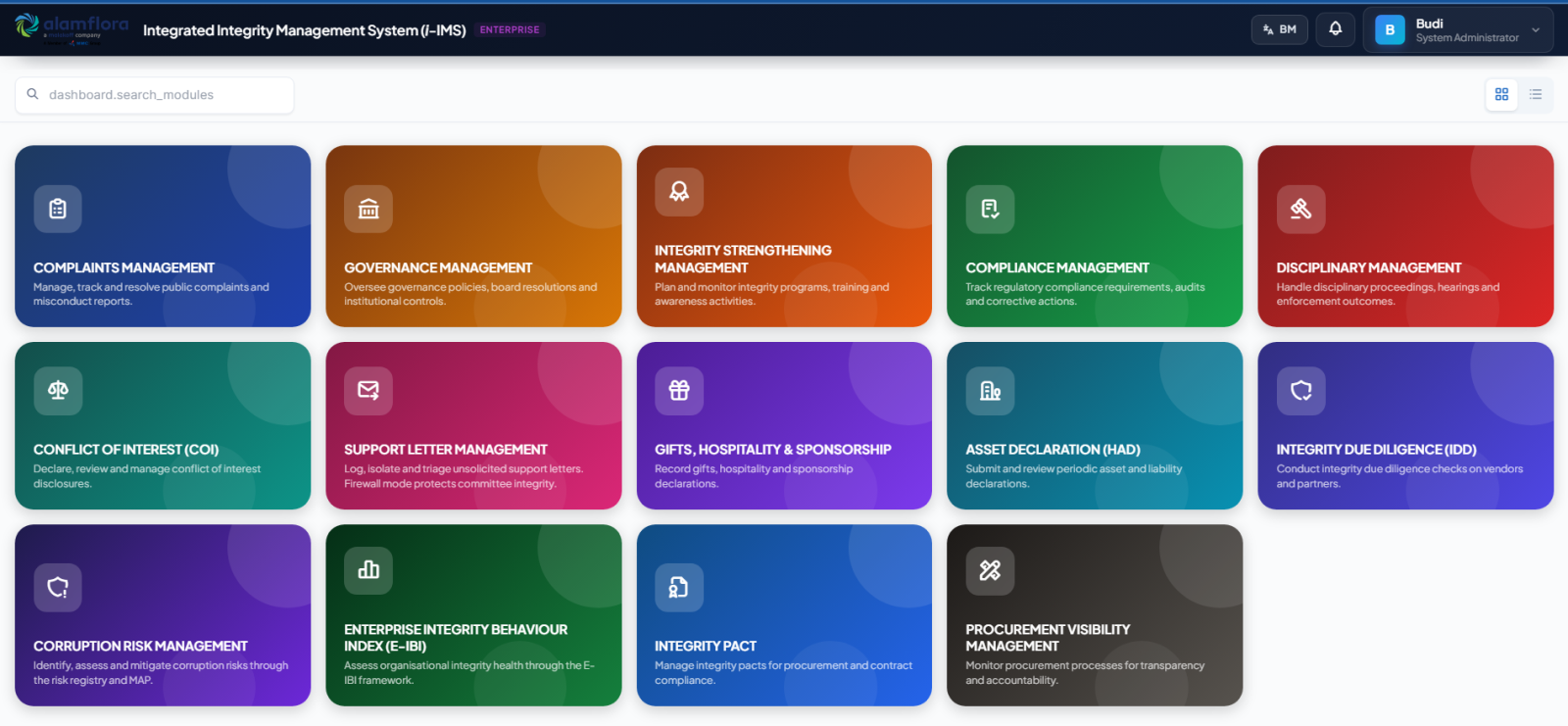The width and height of the screenshot is (1568, 726).
Task: Click the blue B user avatar
Action: (x=1390, y=30)
